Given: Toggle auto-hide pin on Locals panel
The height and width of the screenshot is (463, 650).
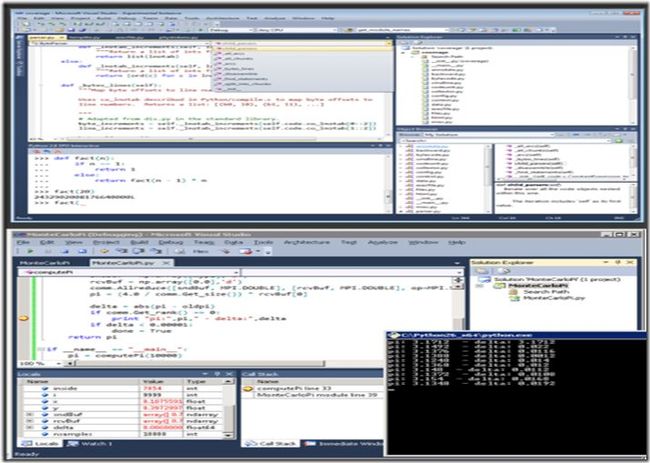Looking at the screenshot, I should point(217,374).
